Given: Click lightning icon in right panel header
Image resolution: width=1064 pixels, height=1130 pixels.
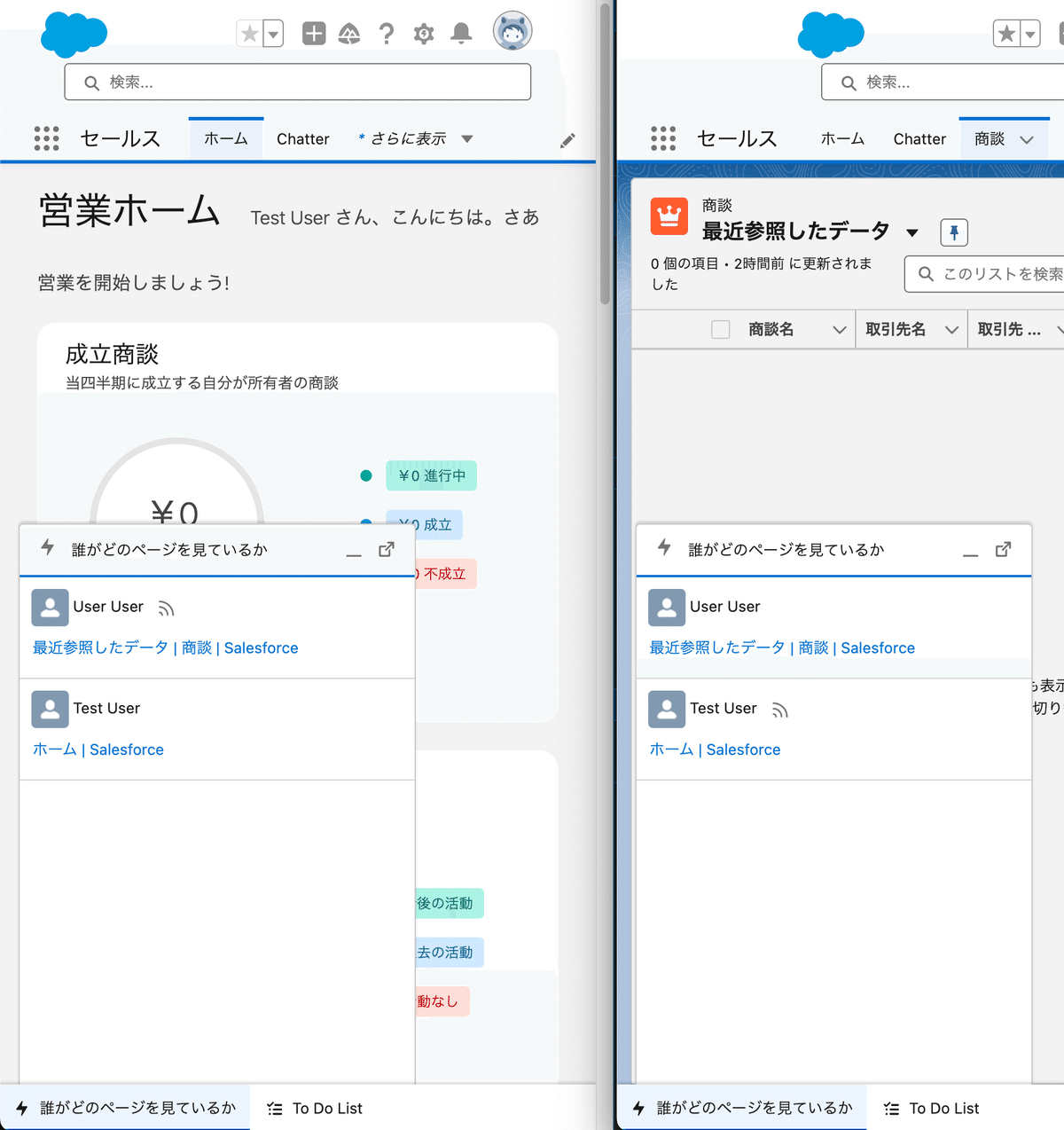Looking at the screenshot, I should pyautogui.click(x=665, y=547).
